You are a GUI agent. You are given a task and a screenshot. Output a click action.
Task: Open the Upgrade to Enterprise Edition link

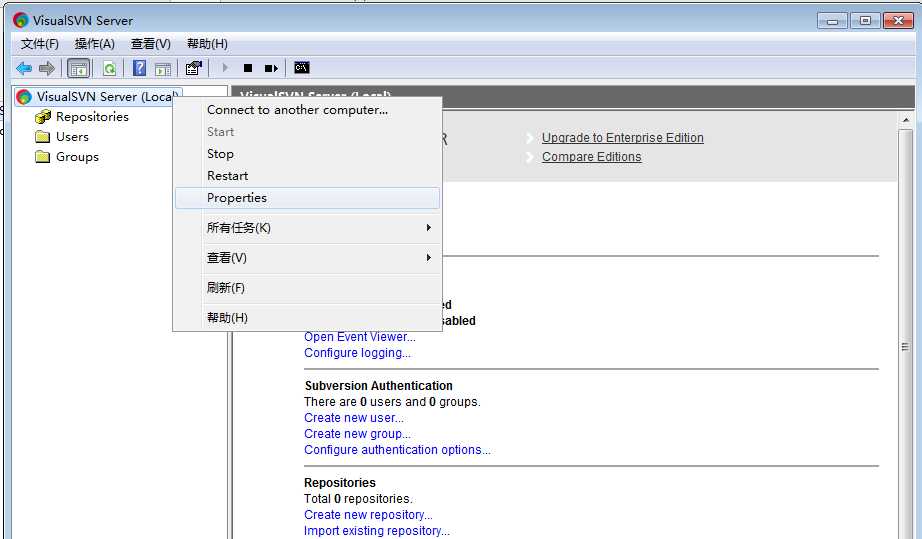point(623,138)
